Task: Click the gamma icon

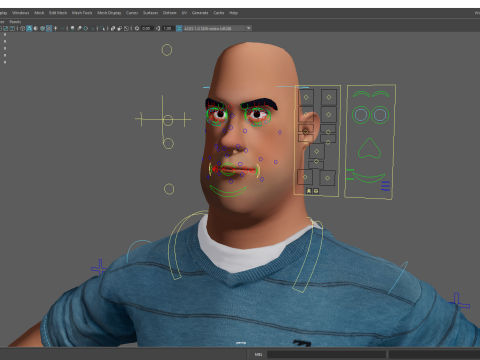Action: click(158, 28)
